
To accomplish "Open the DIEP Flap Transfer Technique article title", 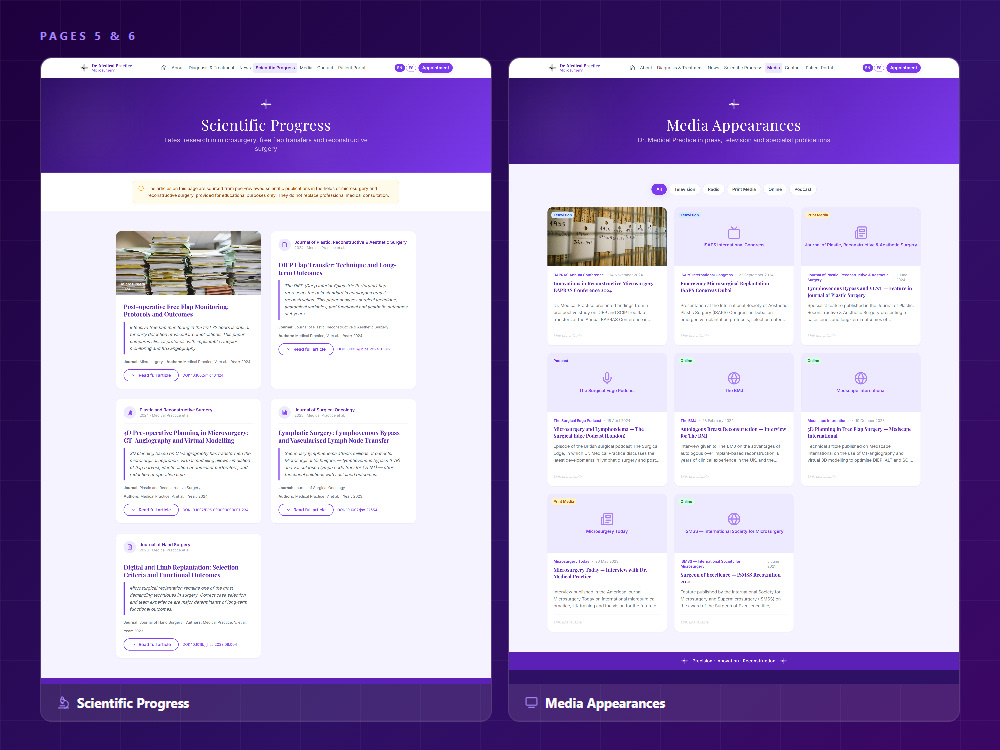I will click(337, 268).
